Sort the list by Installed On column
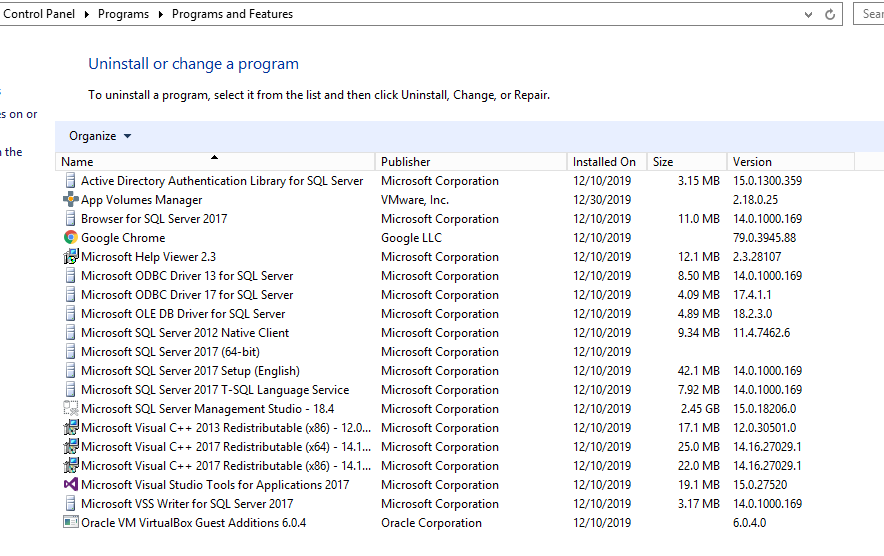Screen dimensions: 884x556 point(607,162)
